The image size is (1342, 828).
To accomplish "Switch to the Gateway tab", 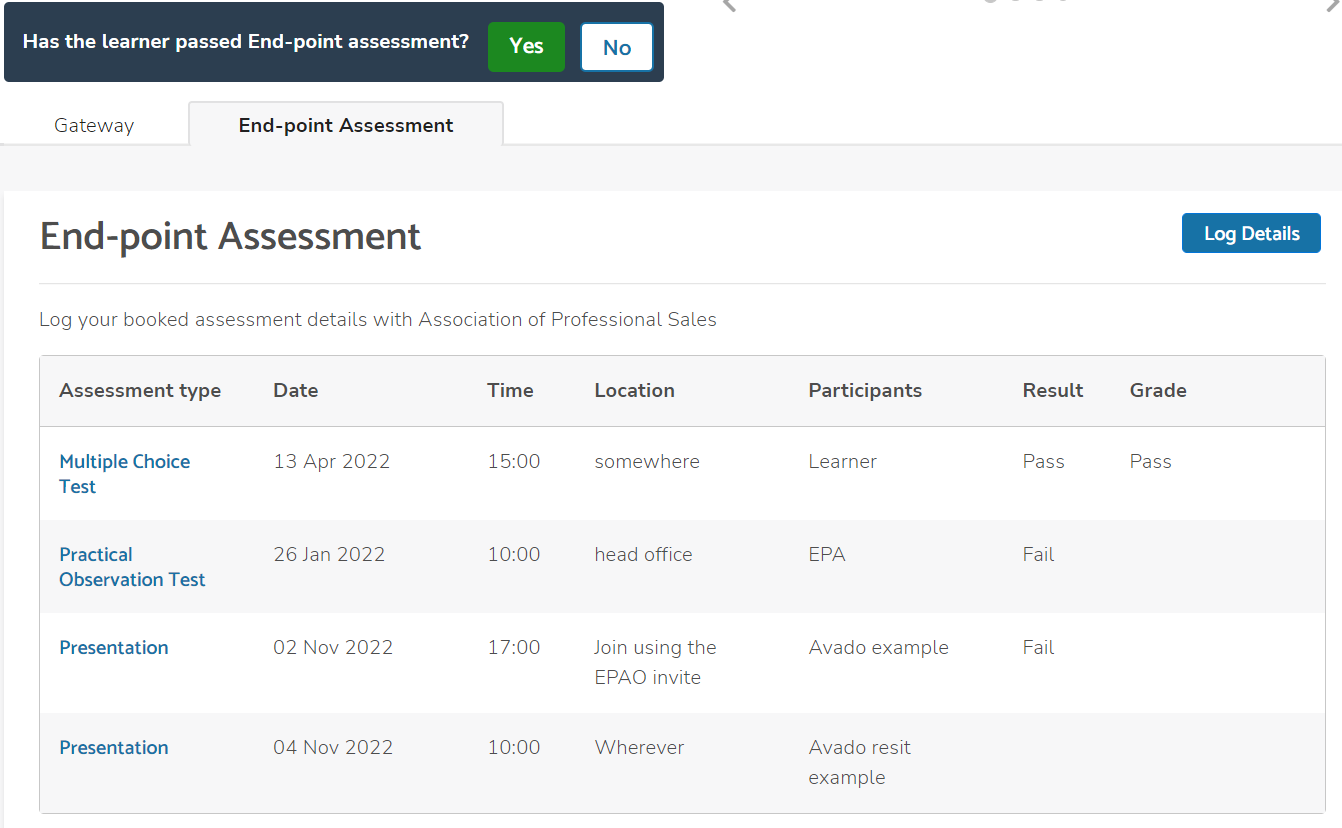I will [94, 125].
